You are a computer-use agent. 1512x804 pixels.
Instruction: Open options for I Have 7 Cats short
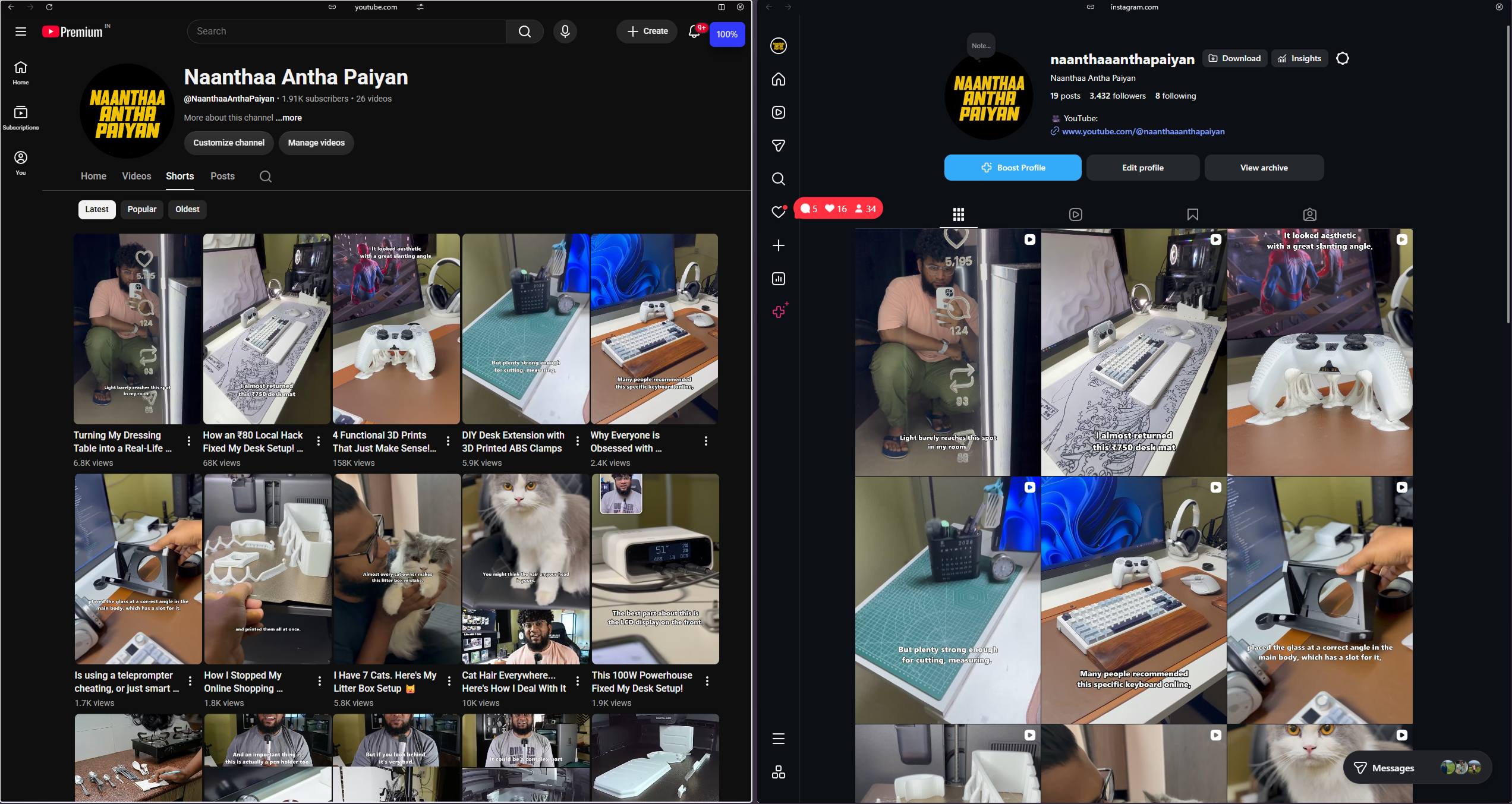click(x=449, y=681)
